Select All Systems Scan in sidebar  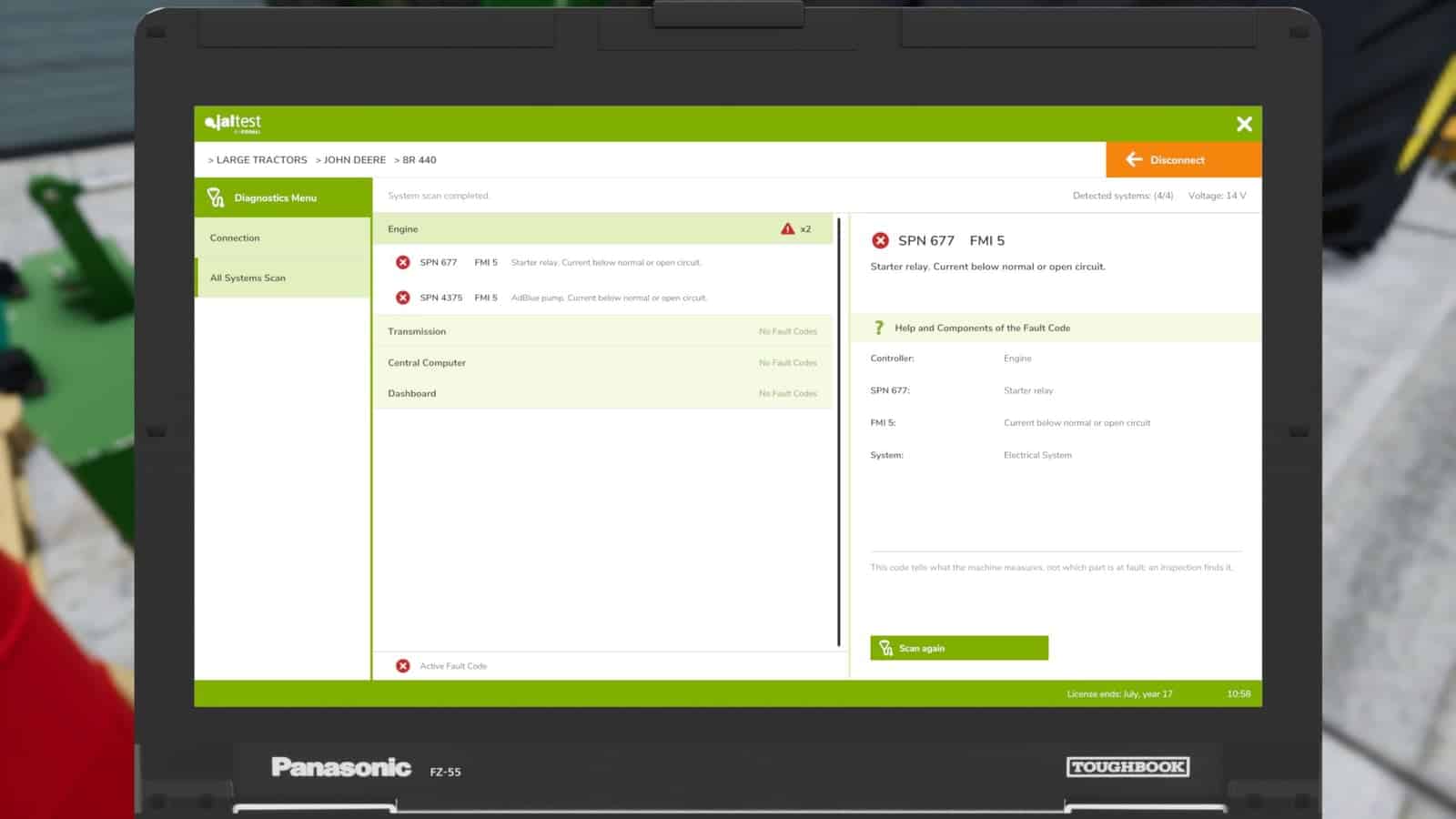(x=283, y=278)
